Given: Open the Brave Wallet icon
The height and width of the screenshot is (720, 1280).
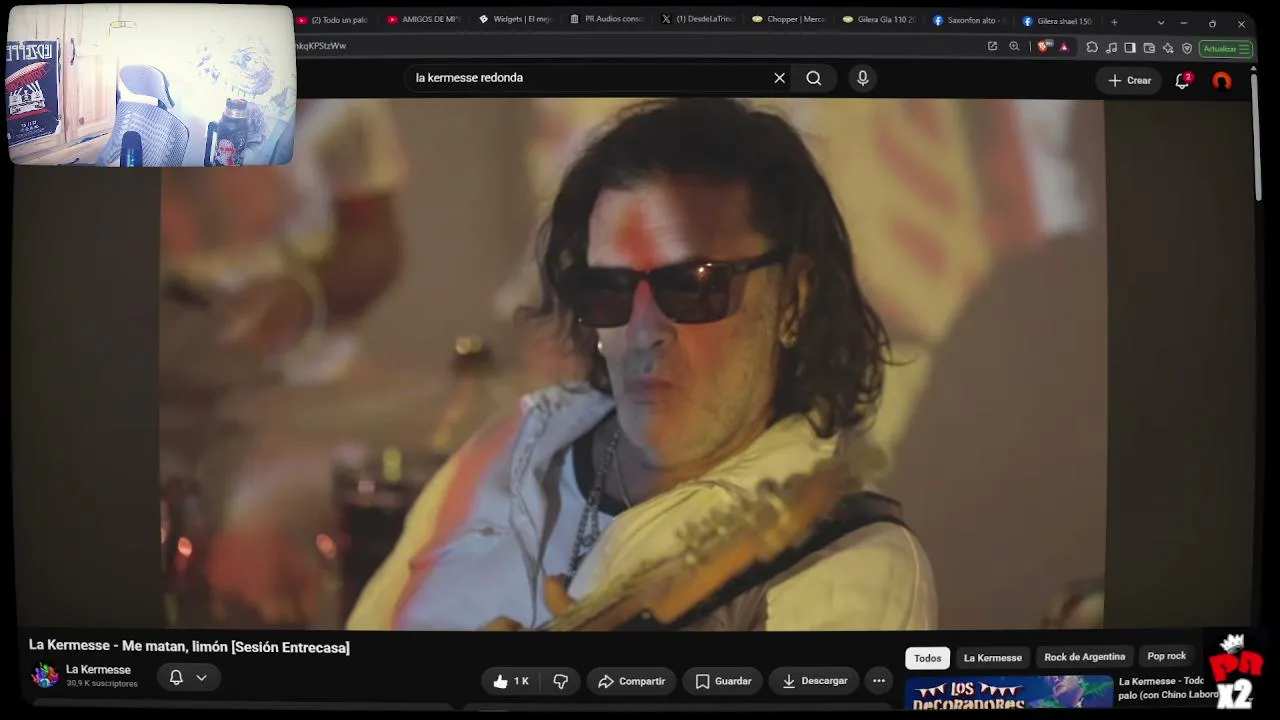Looking at the screenshot, I should click(x=1149, y=47).
